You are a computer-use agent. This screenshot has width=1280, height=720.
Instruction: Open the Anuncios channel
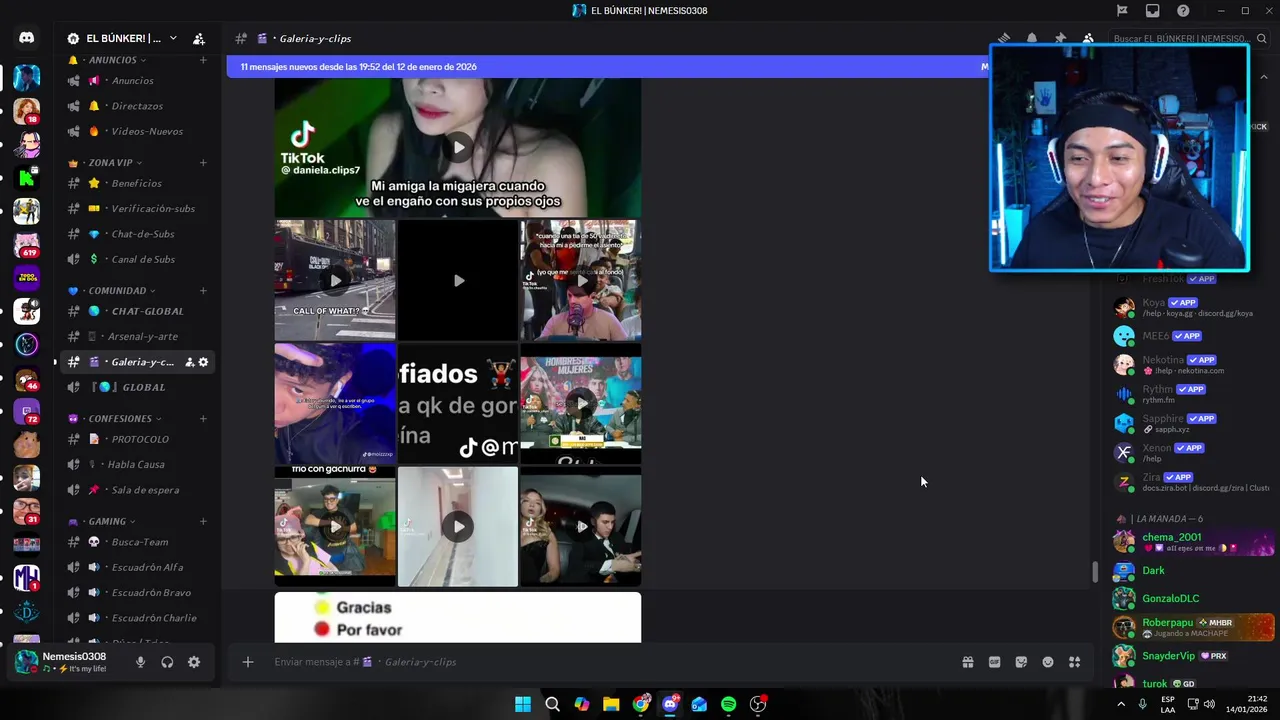pyautogui.click(x=137, y=80)
